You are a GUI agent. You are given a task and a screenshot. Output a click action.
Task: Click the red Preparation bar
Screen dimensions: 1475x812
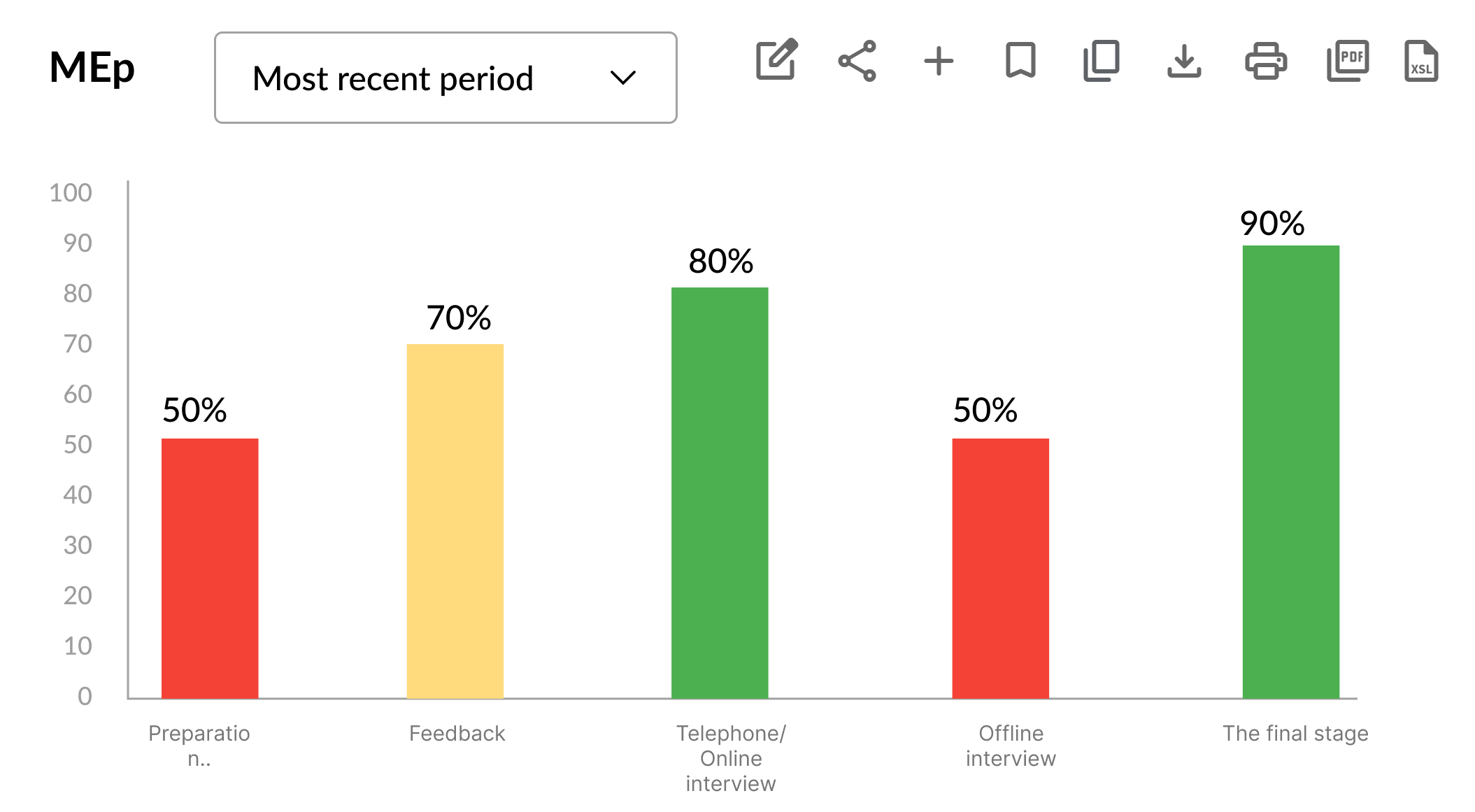point(210,568)
